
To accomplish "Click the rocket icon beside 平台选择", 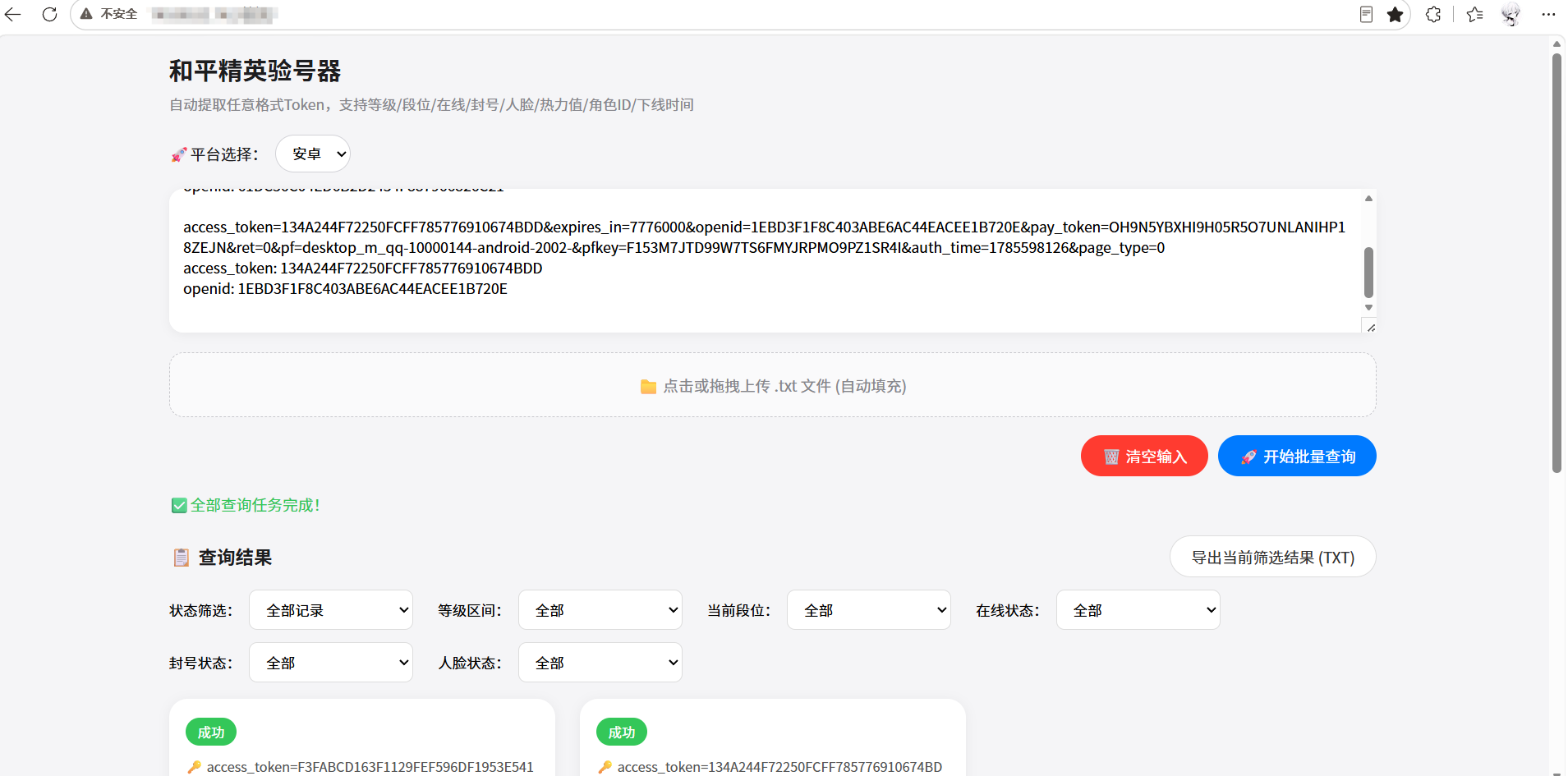I will coord(178,154).
